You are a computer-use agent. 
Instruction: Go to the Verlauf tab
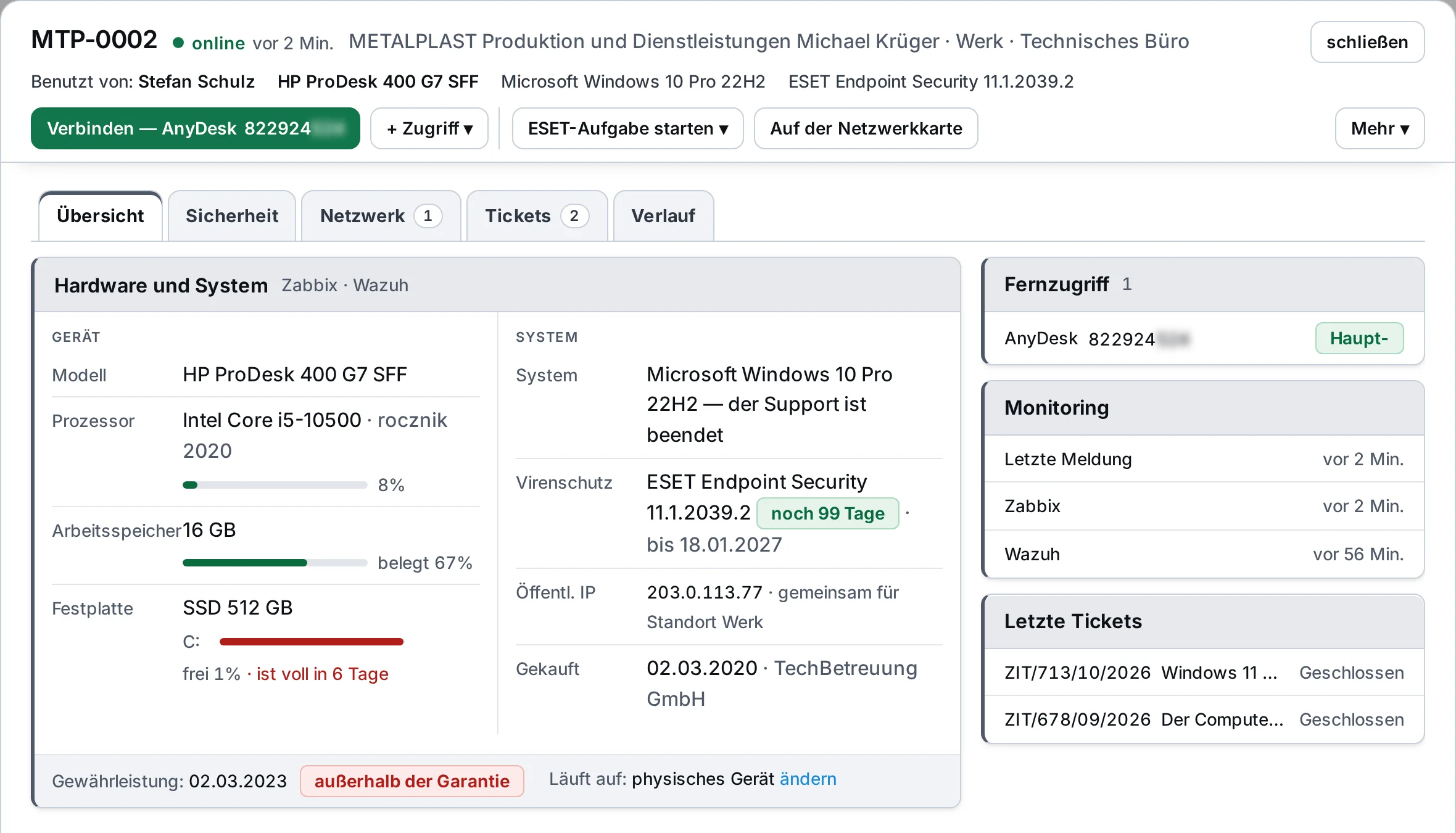(663, 216)
